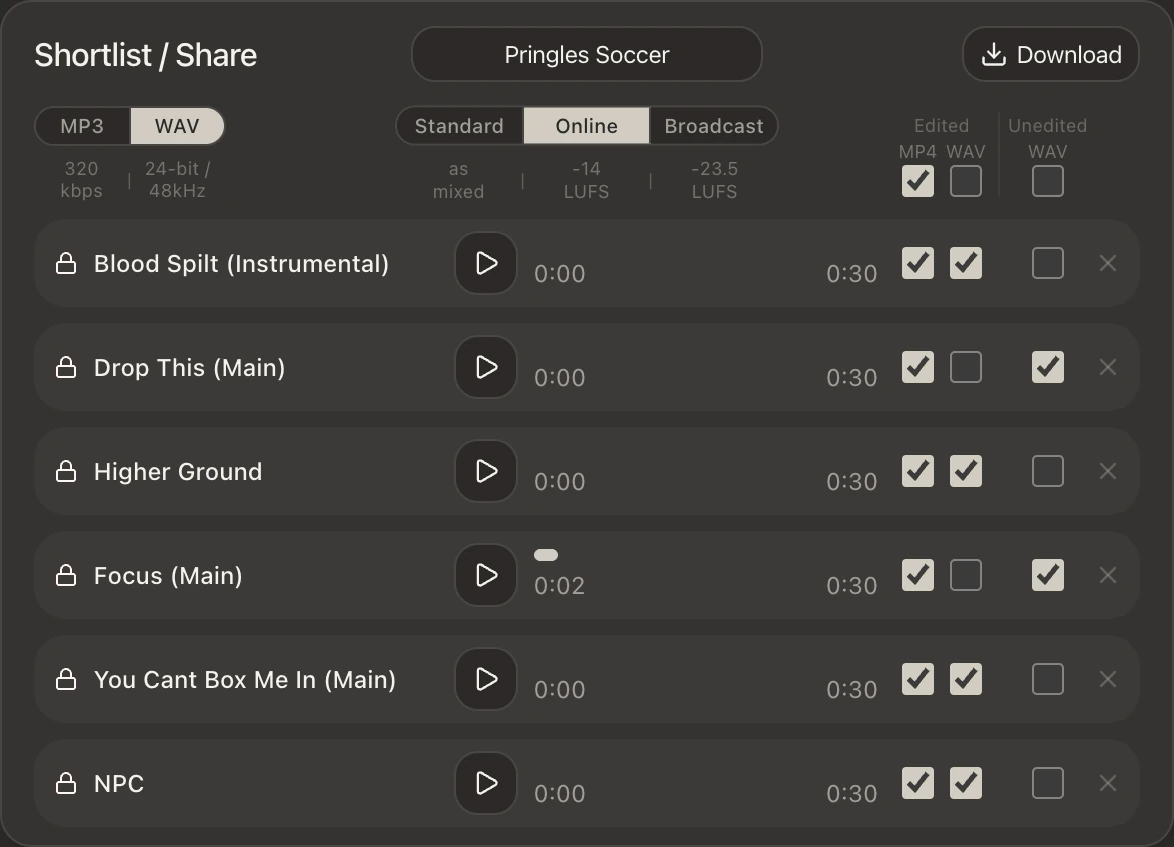
Task: Check Unedited WAV for NPC
Action: (x=1047, y=783)
